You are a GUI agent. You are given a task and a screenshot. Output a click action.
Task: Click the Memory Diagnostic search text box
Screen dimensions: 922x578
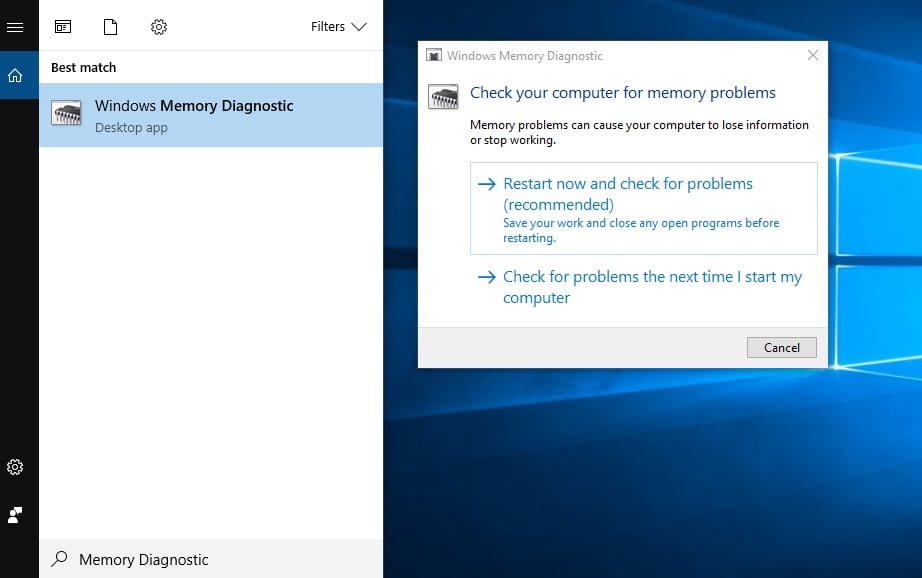point(220,559)
